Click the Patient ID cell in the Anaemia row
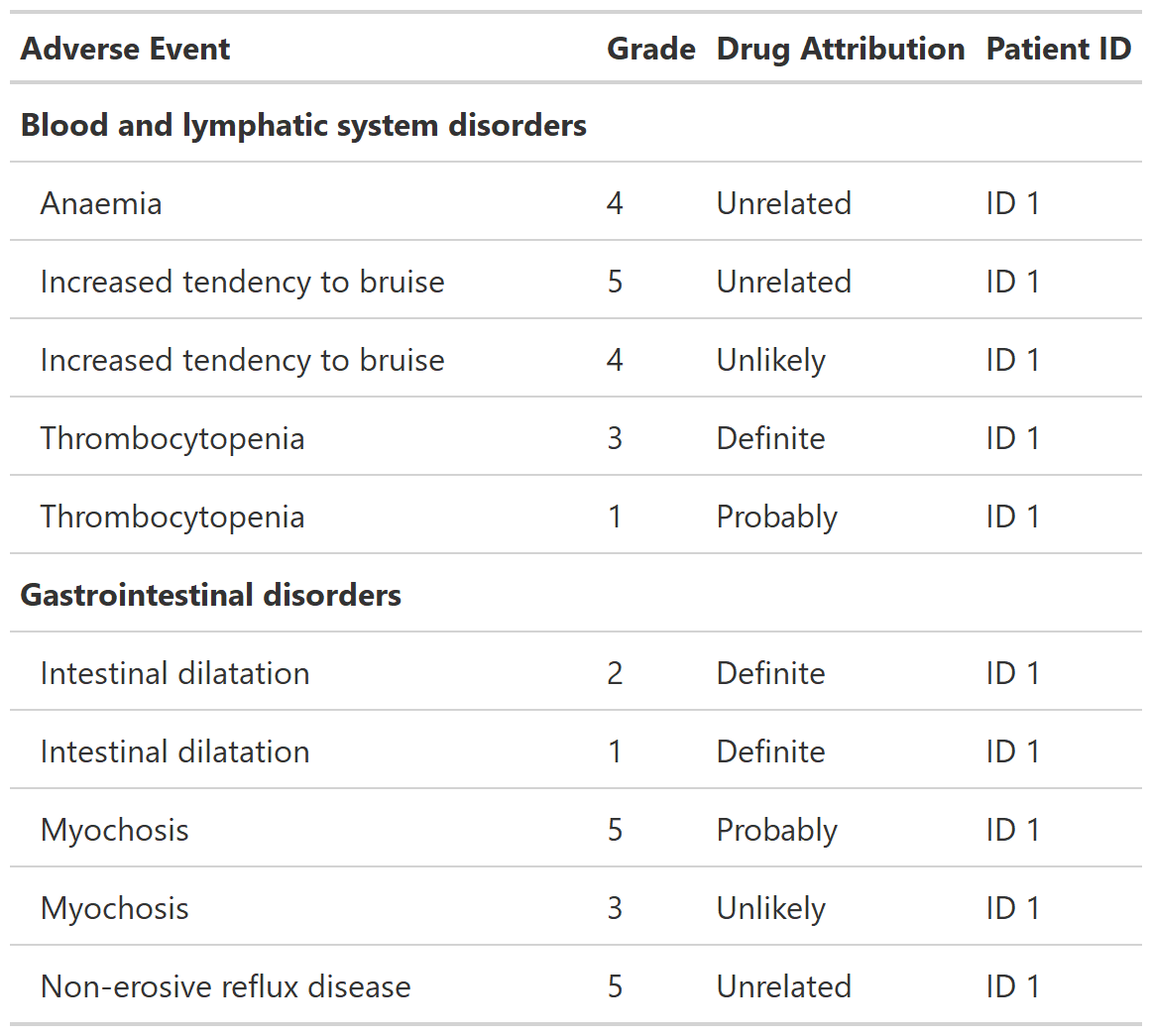Image resolution: width=1152 pixels, height=1036 pixels. coord(1012,203)
